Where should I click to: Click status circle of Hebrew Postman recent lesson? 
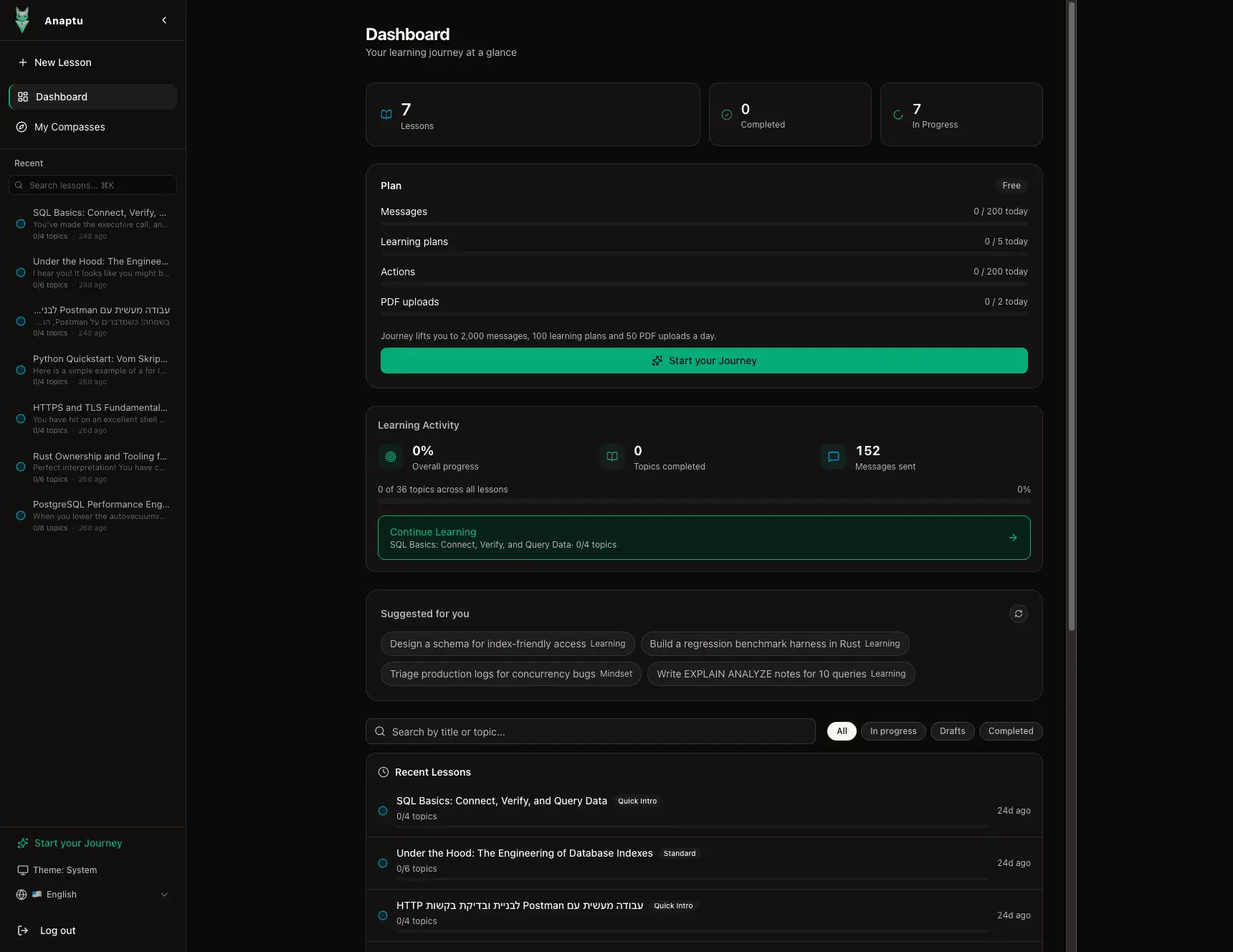[383, 915]
